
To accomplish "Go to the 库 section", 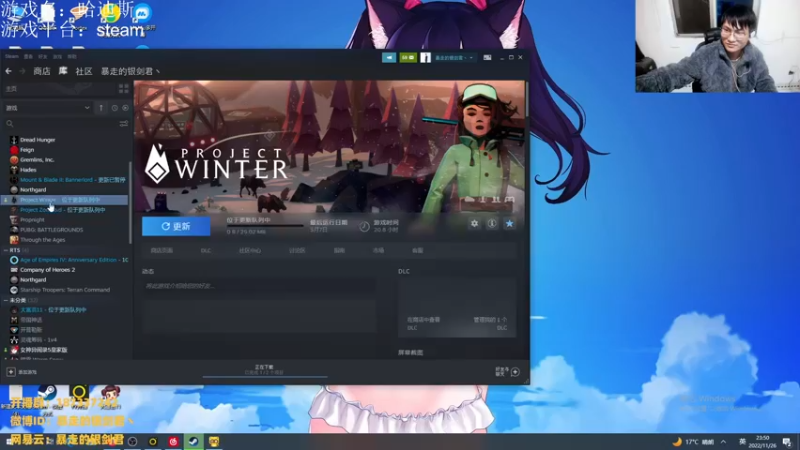I will (x=63, y=71).
